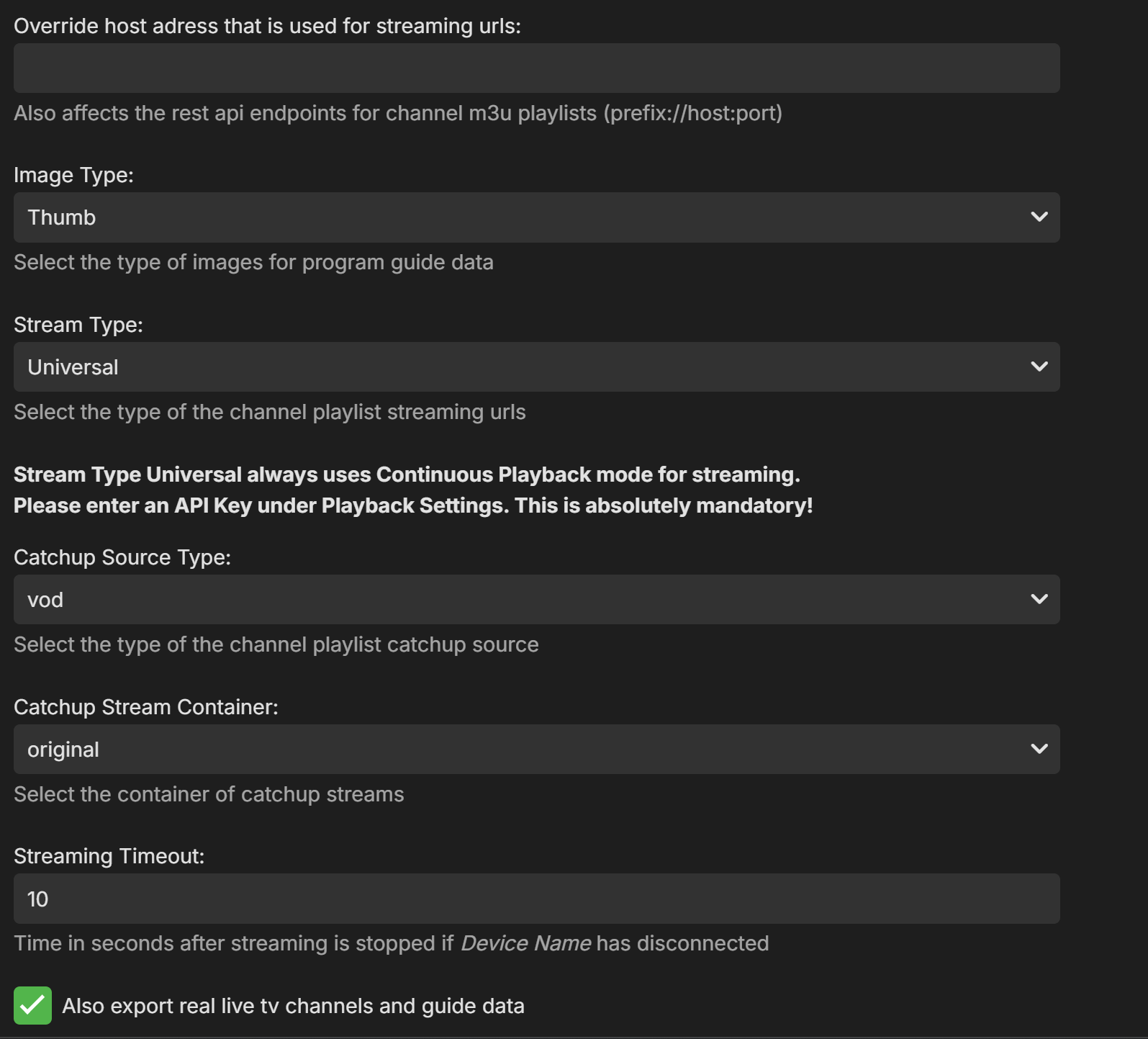Click the "Stream Type:" label
The image size is (1148, 1039).
tap(78, 325)
